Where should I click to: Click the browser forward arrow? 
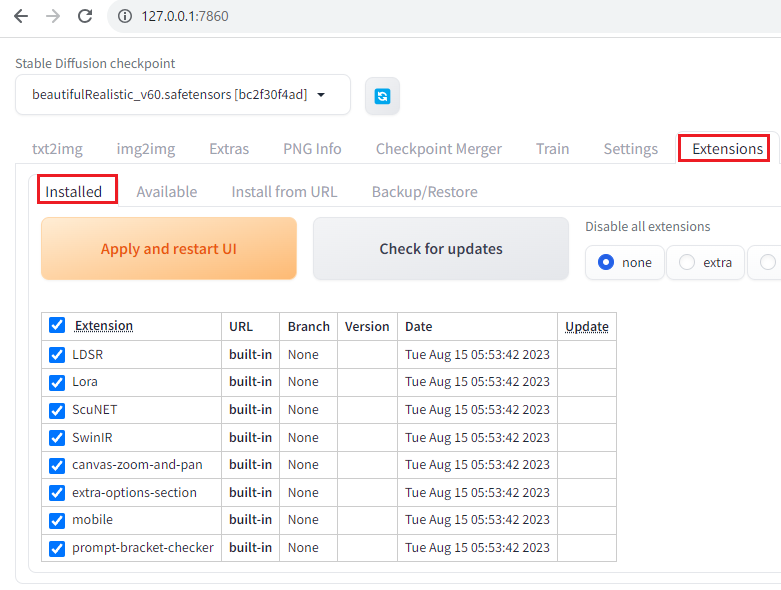click(53, 16)
